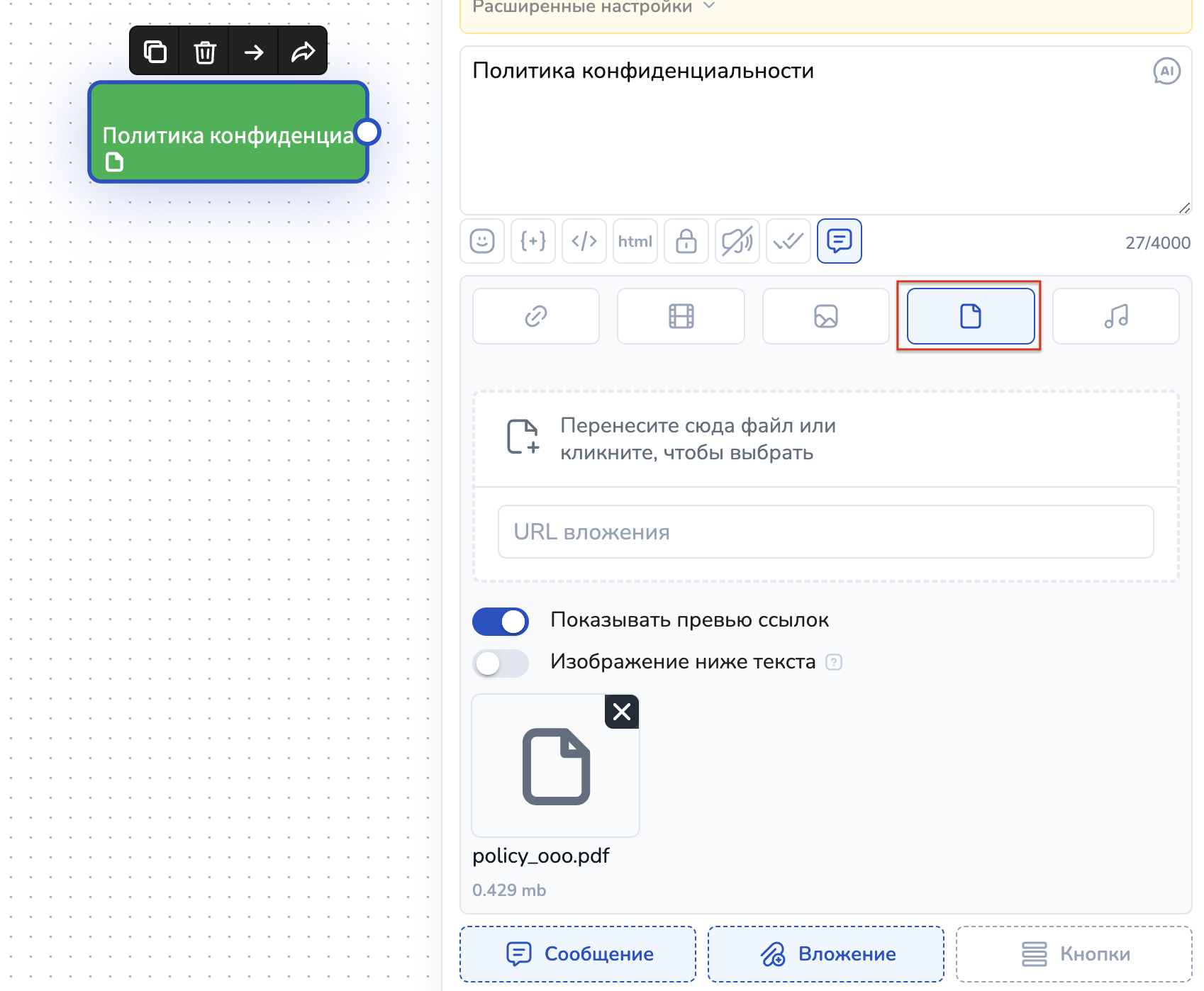Click the duplicate block icon
The width and height of the screenshot is (1204, 991).
pyautogui.click(x=155, y=52)
